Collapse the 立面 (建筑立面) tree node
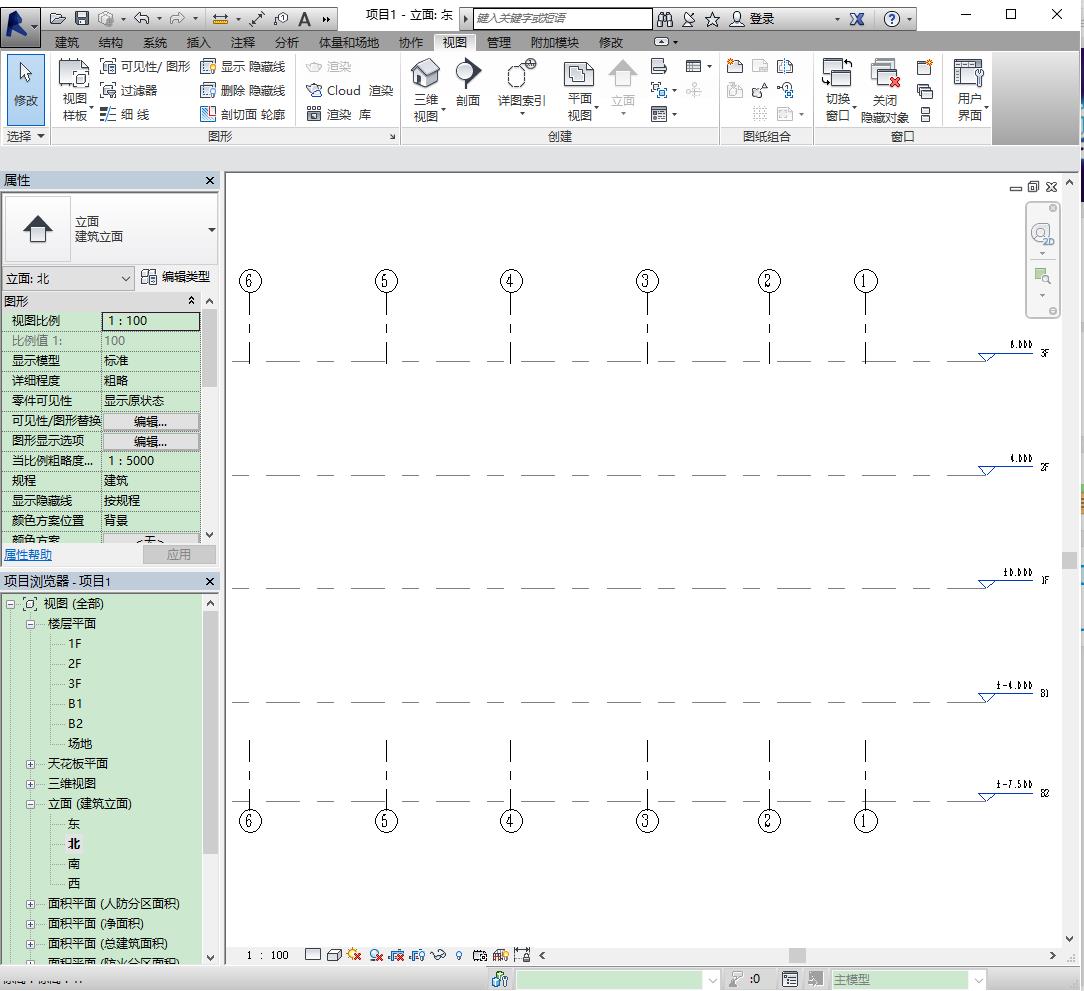 30,804
